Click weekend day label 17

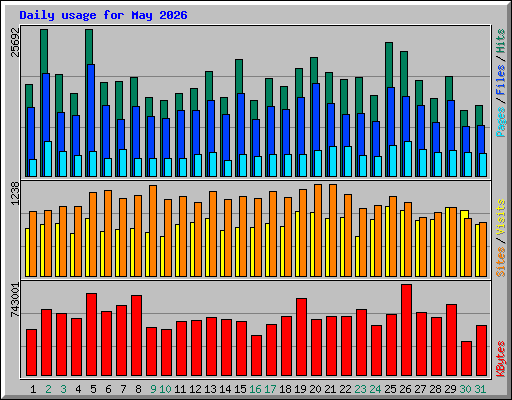click(x=270, y=389)
